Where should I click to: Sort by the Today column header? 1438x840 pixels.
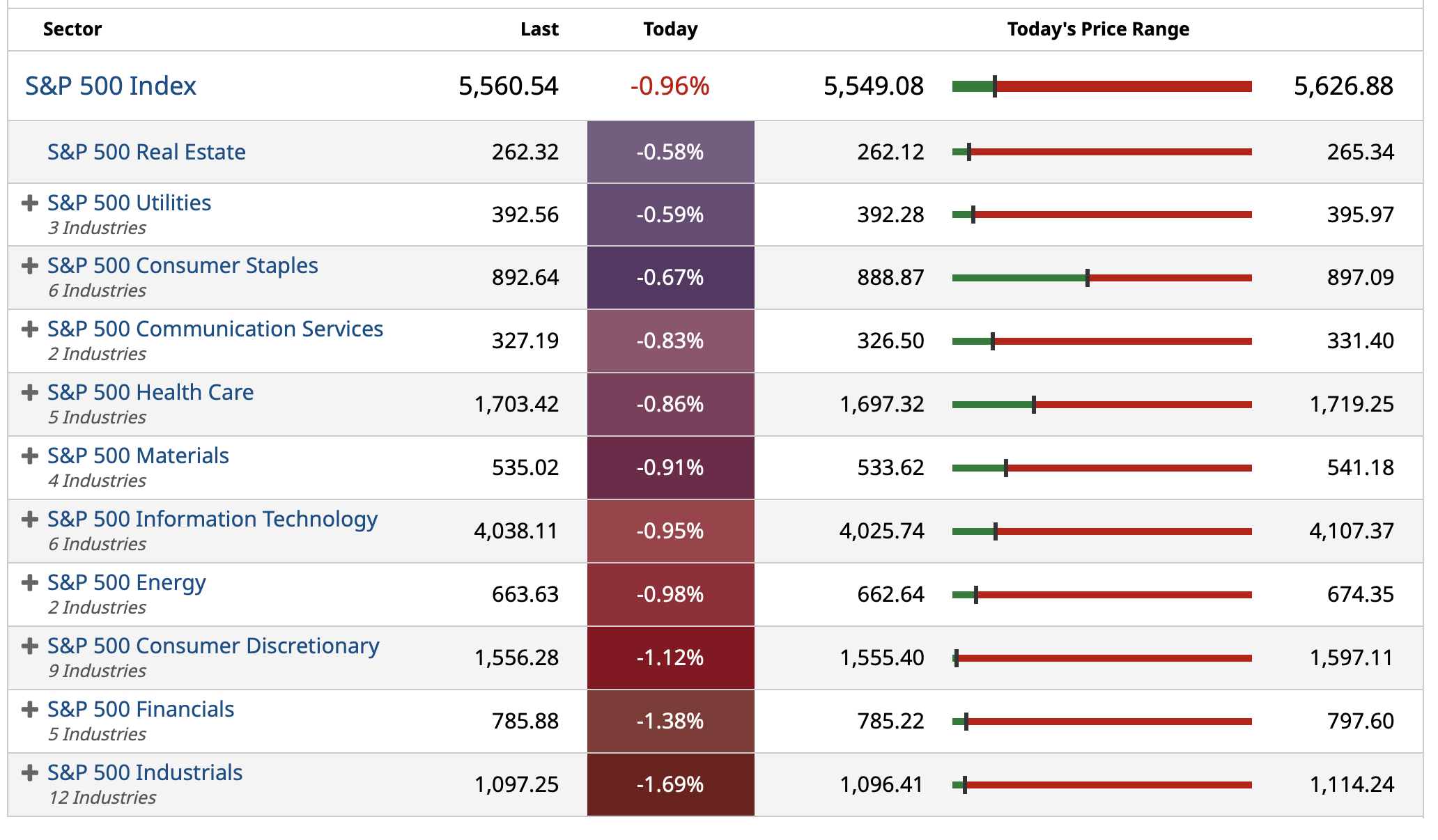[670, 29]
